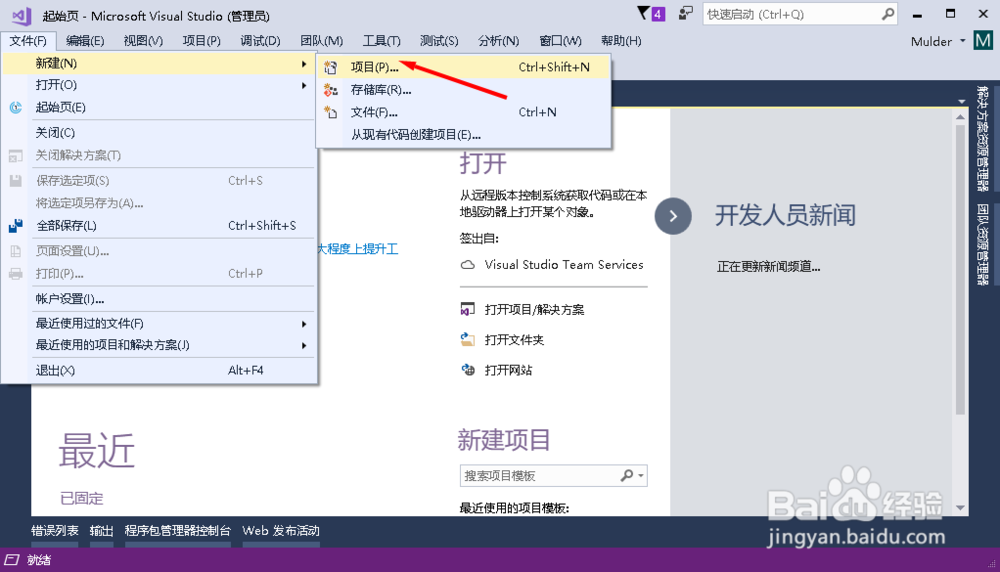This screenshot has height=572, width=1000.
Task: Select 存储库(R)... menu entry
Action: (464, 89)
